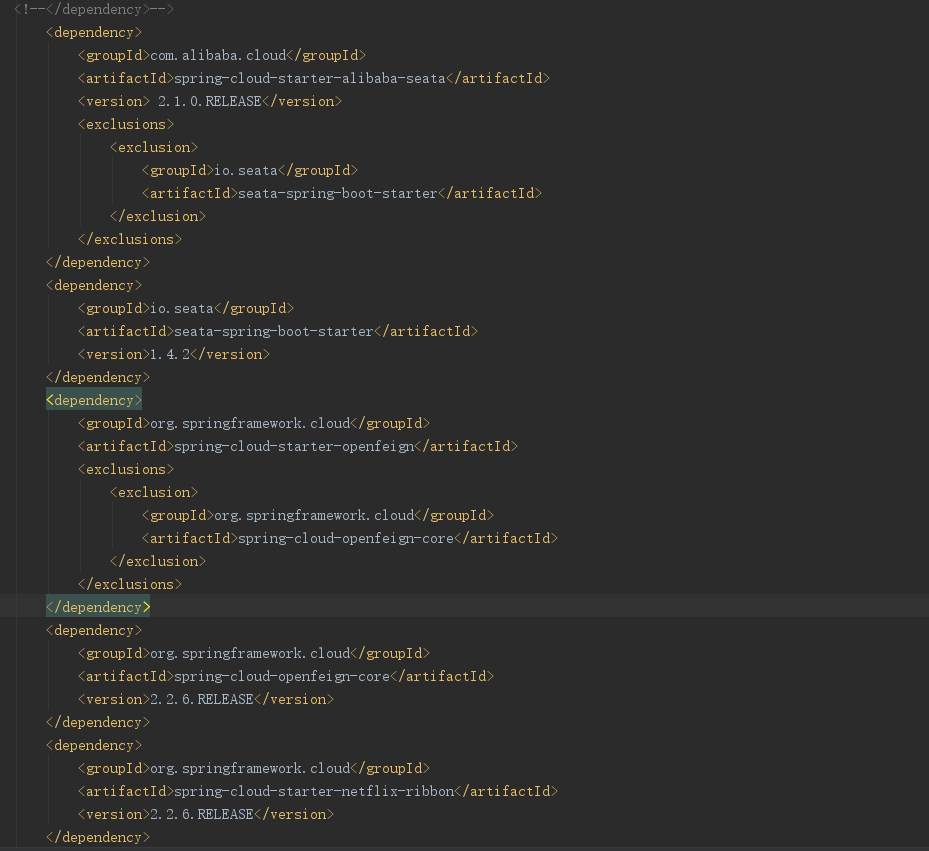
Task: Select the spring-cloud-starter-alibaba-seata artifactId line
Action: coord(313,78)
